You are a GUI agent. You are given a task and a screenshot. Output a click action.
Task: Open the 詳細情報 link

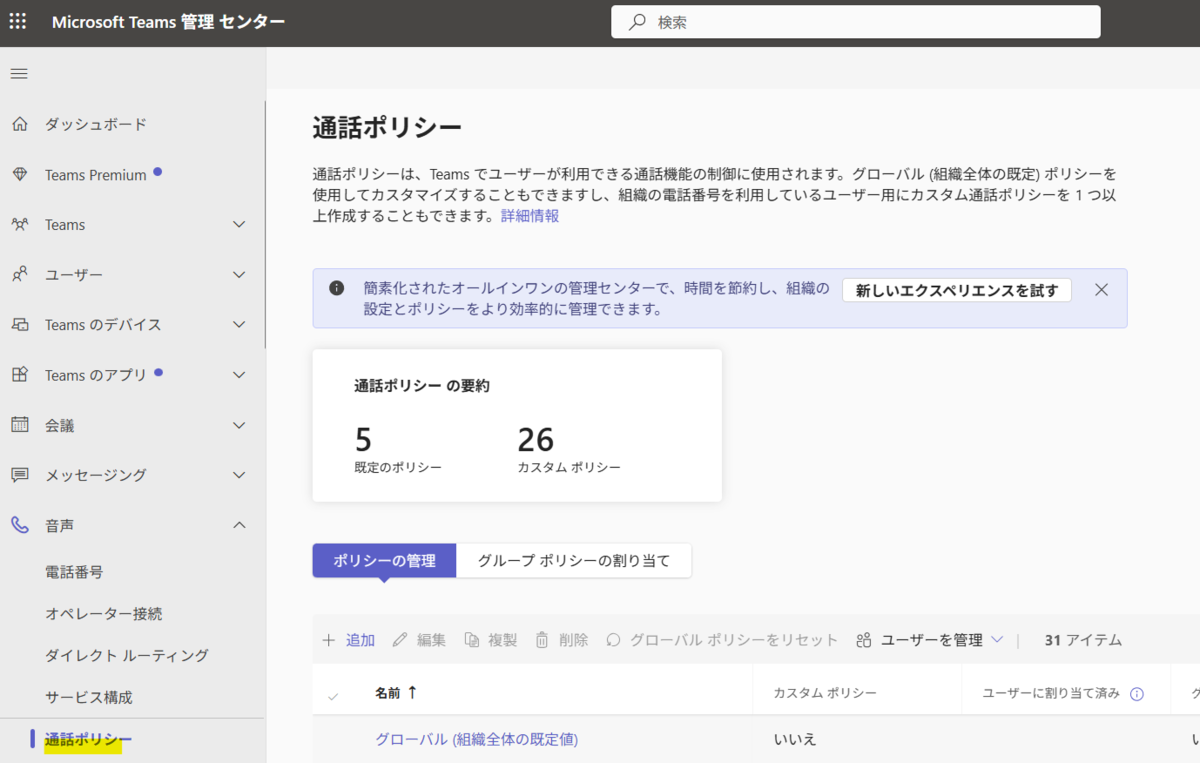[530, 215]
